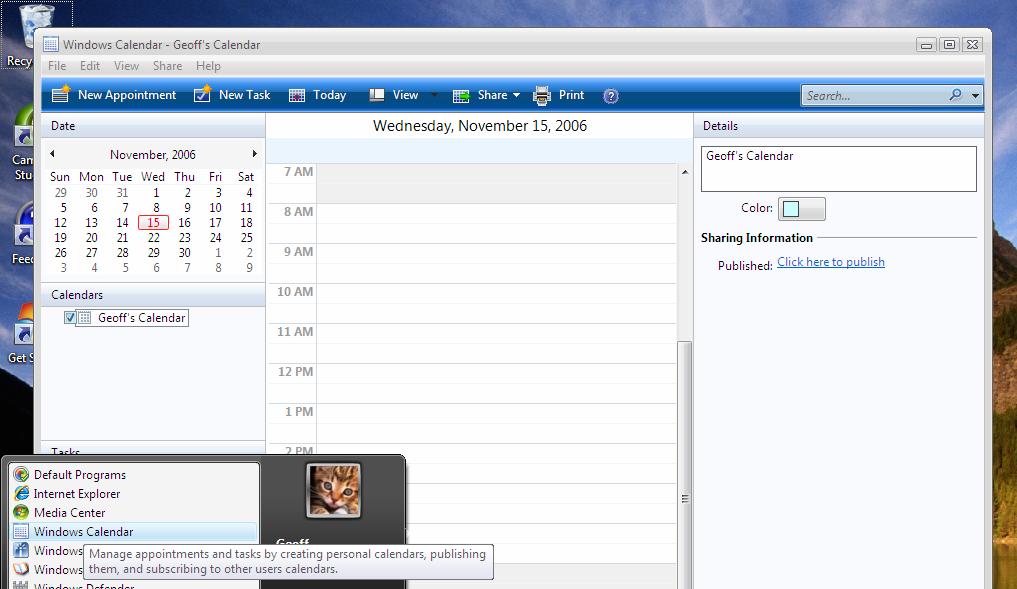1017x589 pixels.
Task: Click the Print button label
Action: point(571,95)
